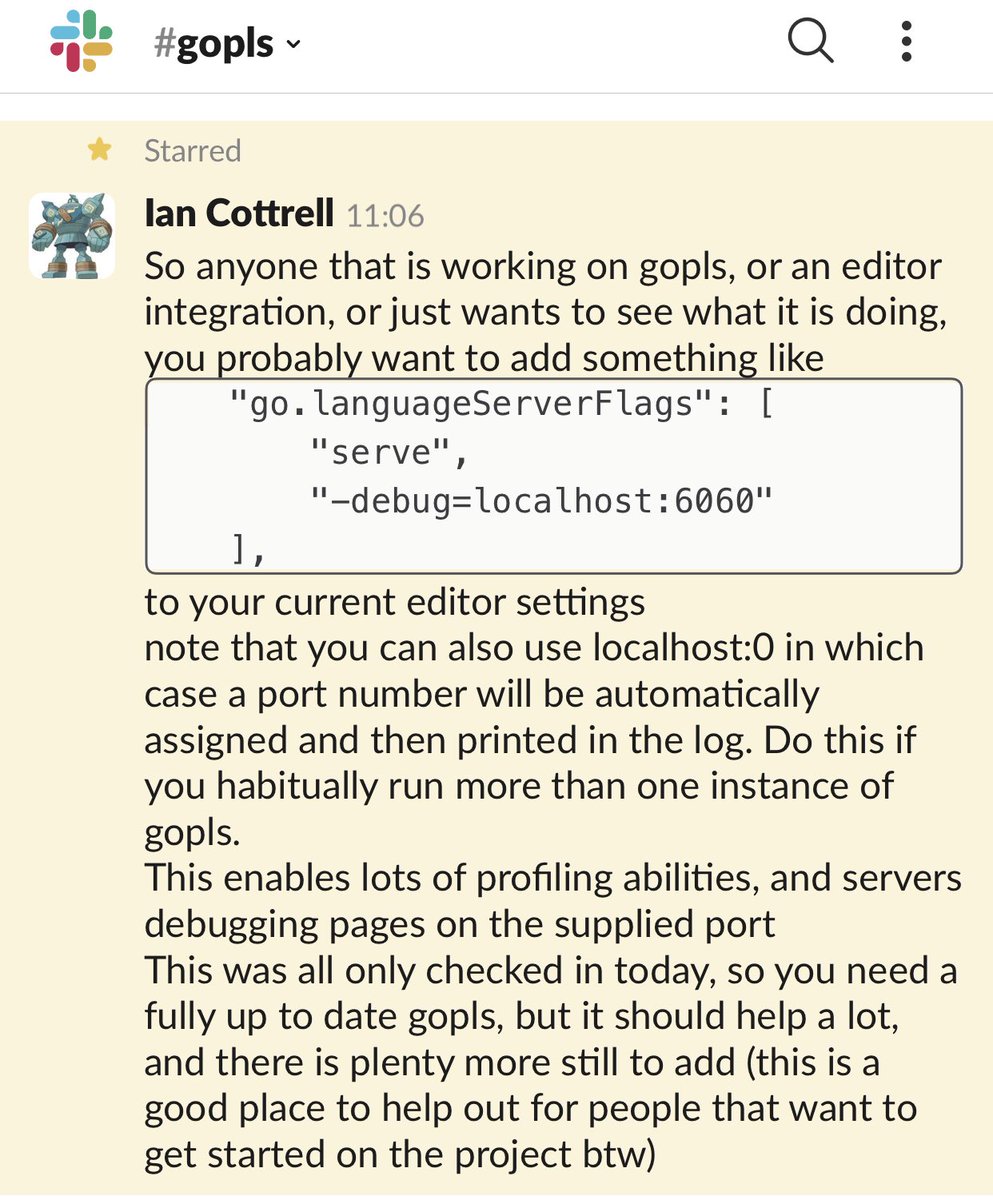Open Ian Cottrell's profile from username
The height and width of the screenshot is (1200, 993).
[x=239, y=213]
